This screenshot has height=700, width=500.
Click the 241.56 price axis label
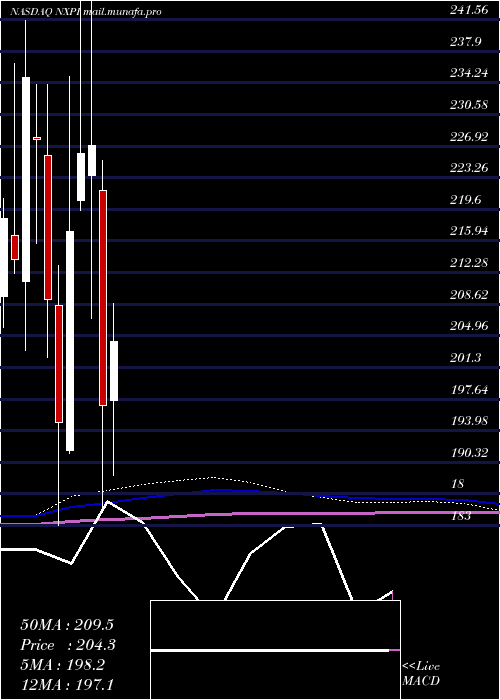click(469, 11)
